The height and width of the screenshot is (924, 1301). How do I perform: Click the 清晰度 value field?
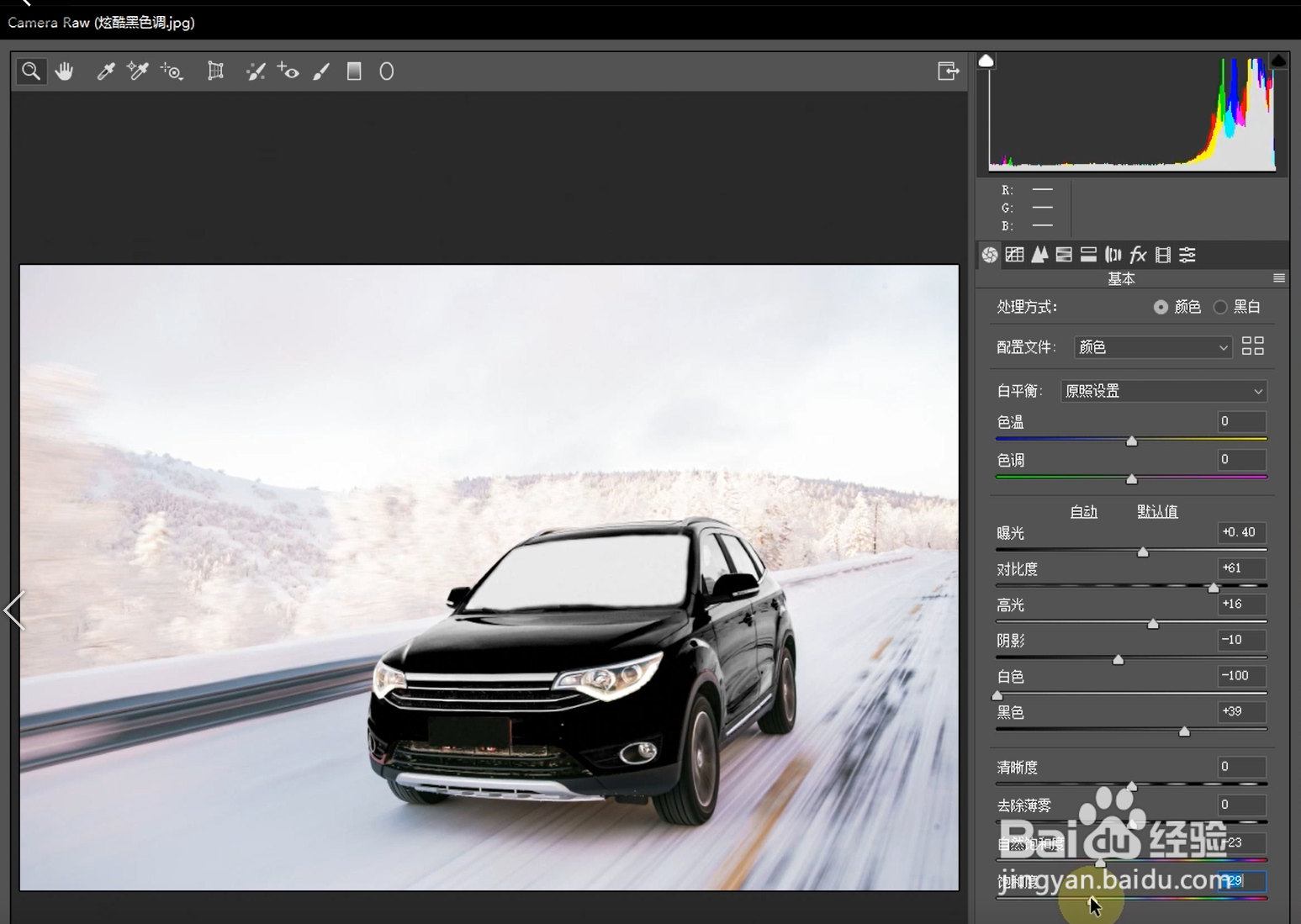coord(1242,767)
